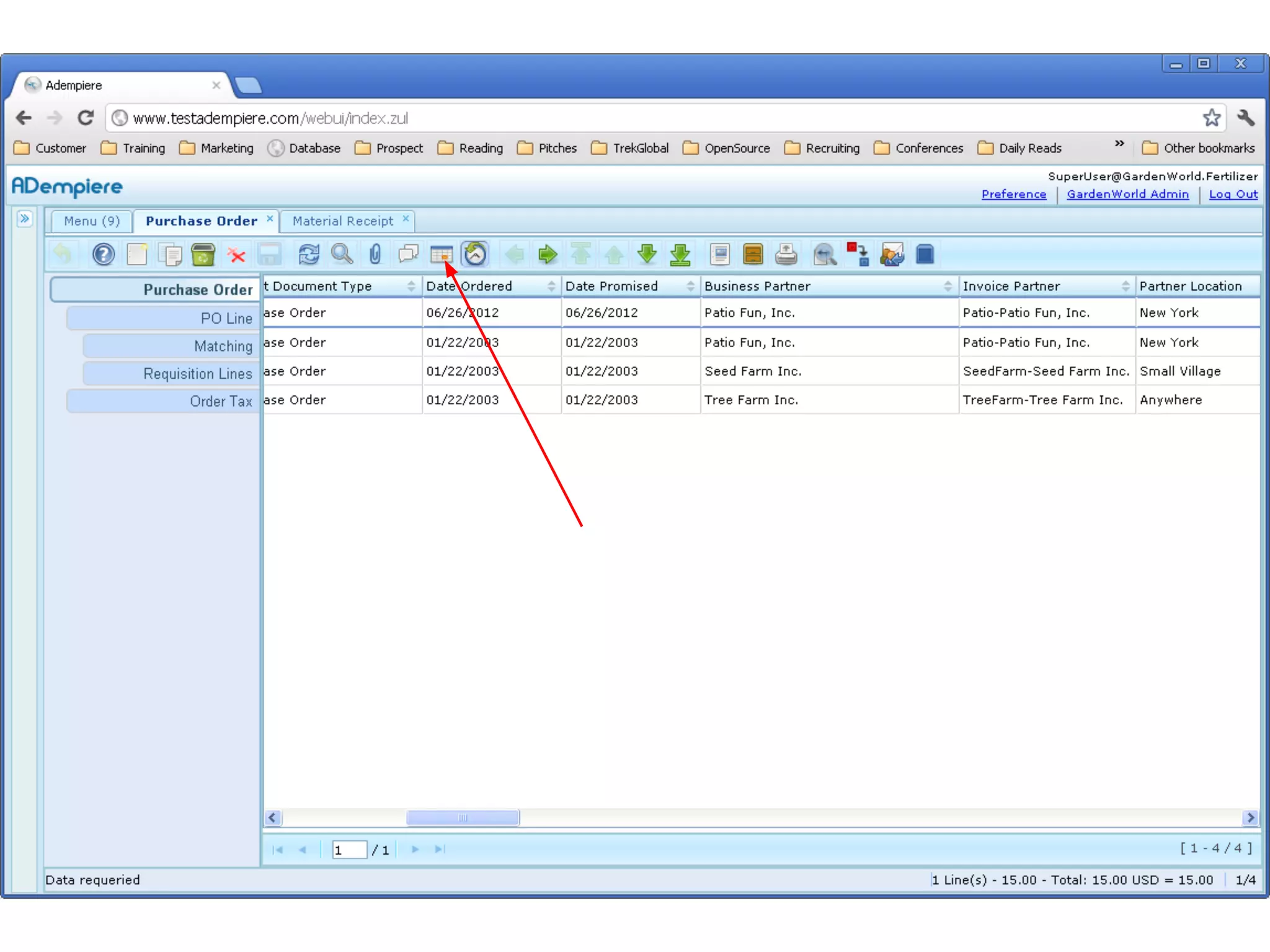1270x952 pixels.
Task: Click the 06/26/2012 Date Promised cell
Action: click(630, 313)
